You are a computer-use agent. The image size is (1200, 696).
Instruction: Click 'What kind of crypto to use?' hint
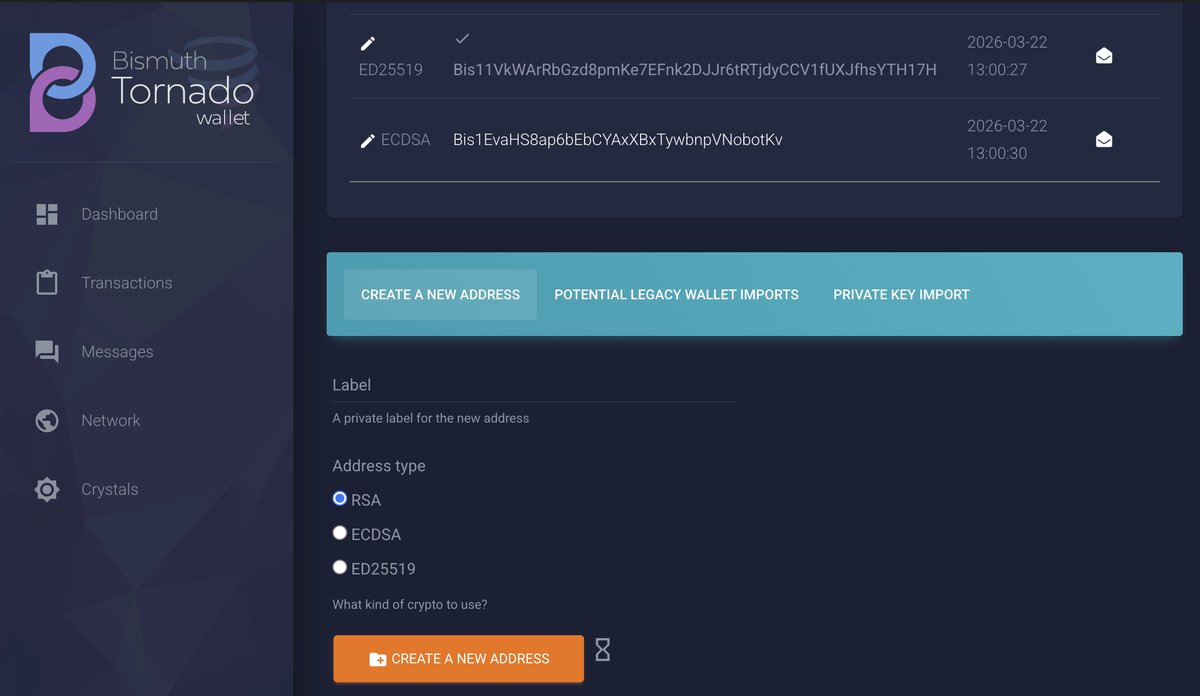click(x=410, y=605)
